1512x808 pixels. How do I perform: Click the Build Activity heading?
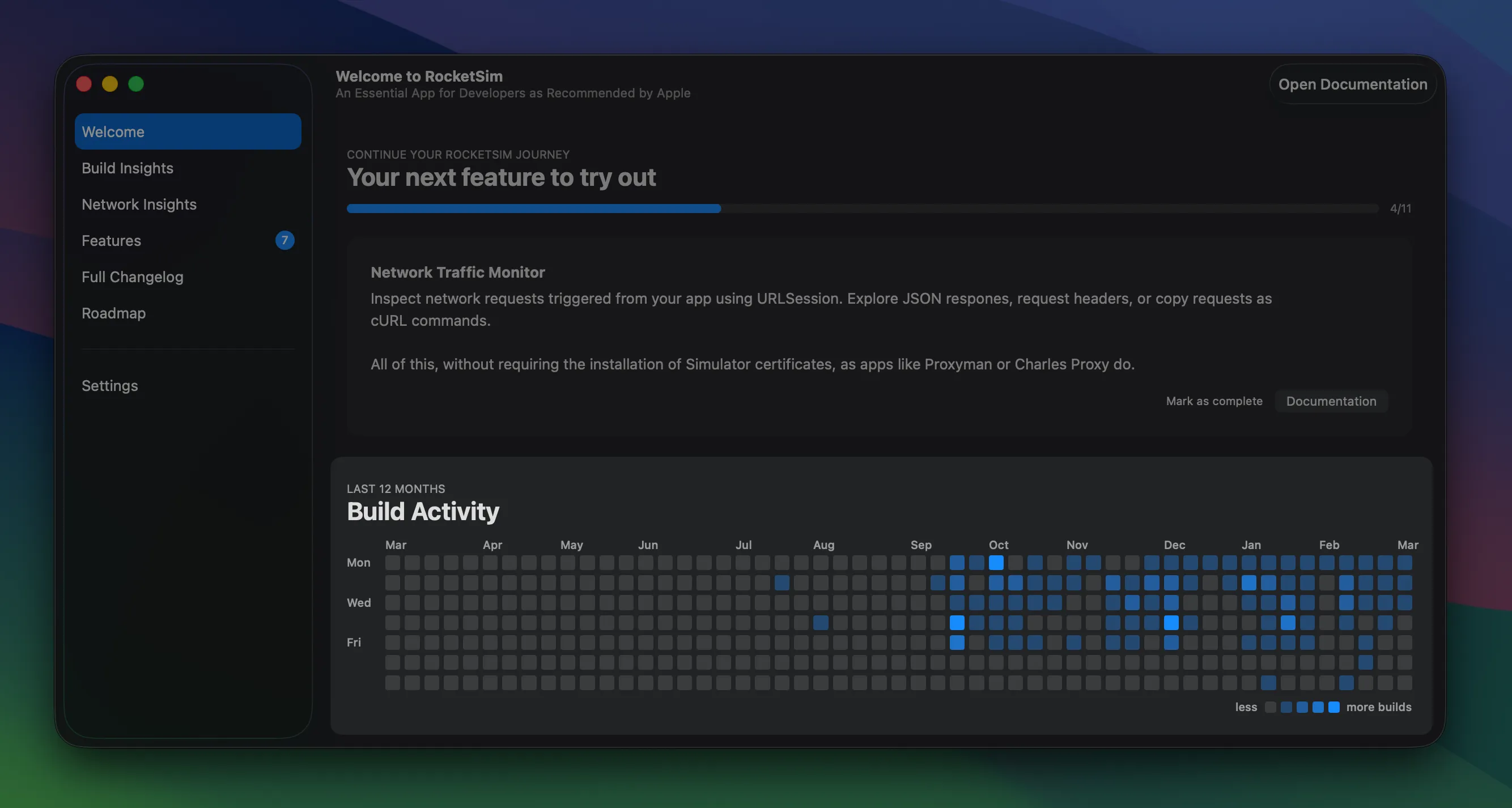click(423, 511)
